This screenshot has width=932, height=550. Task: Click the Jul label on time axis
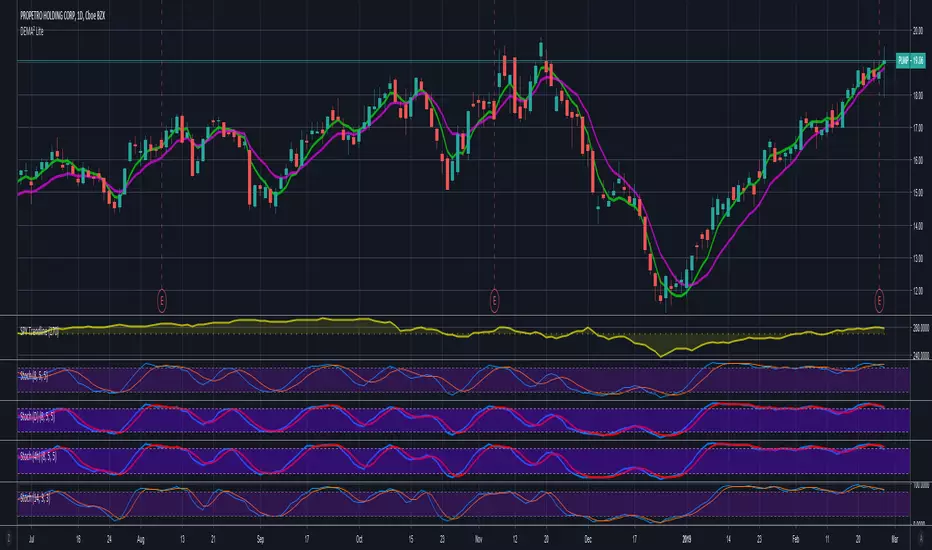point(32,539)
